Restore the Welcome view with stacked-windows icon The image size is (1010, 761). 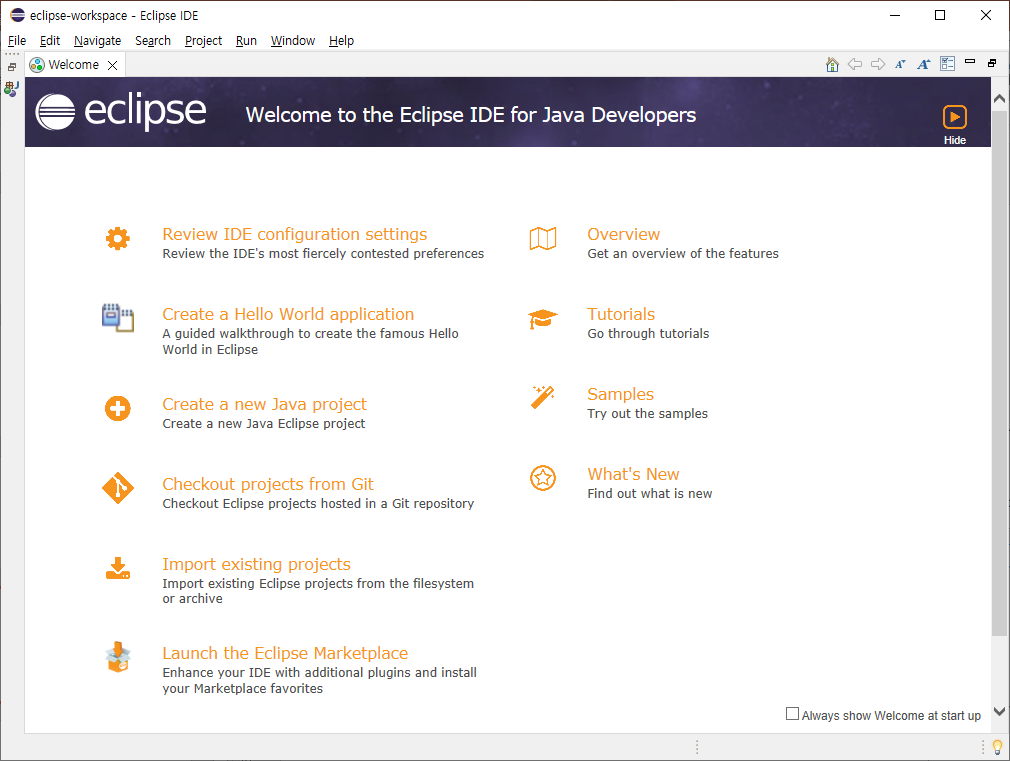992,63
